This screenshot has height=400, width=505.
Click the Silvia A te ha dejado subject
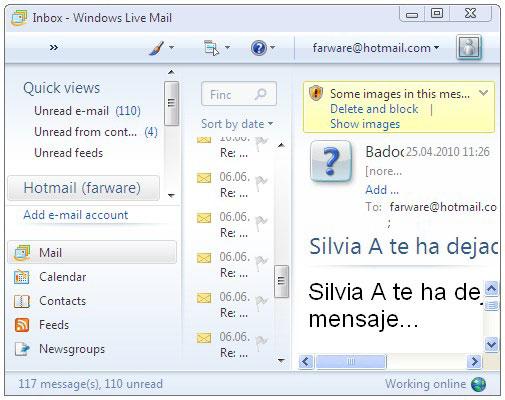(403, 247)
